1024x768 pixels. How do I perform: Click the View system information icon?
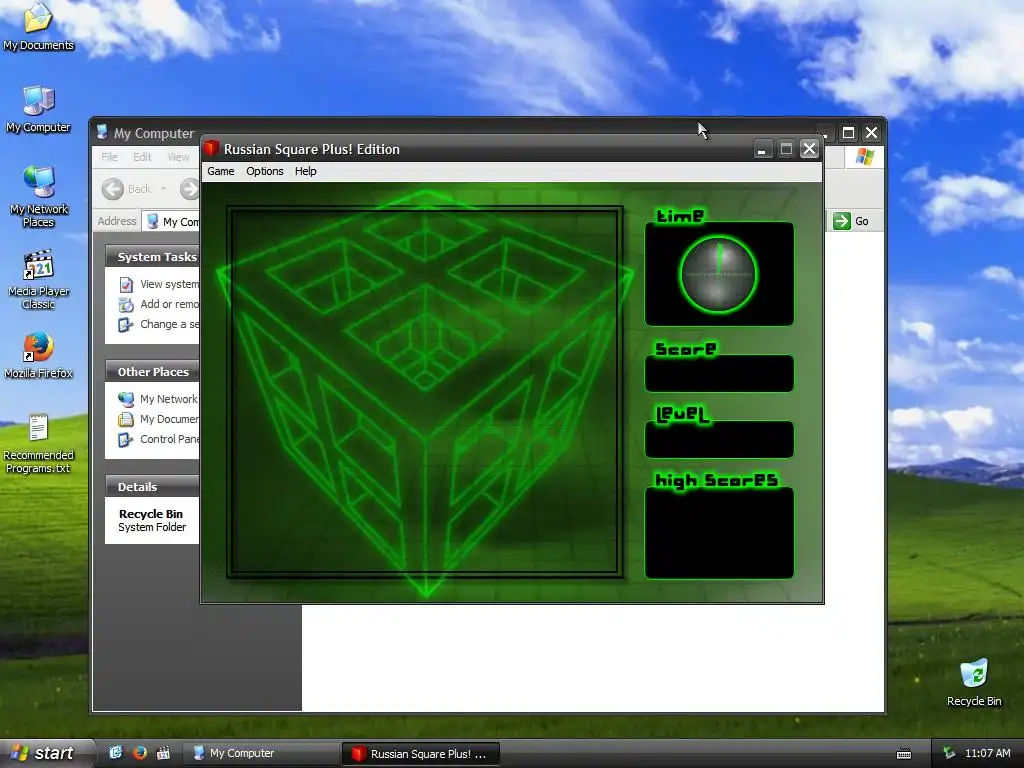tap(126, 285)
